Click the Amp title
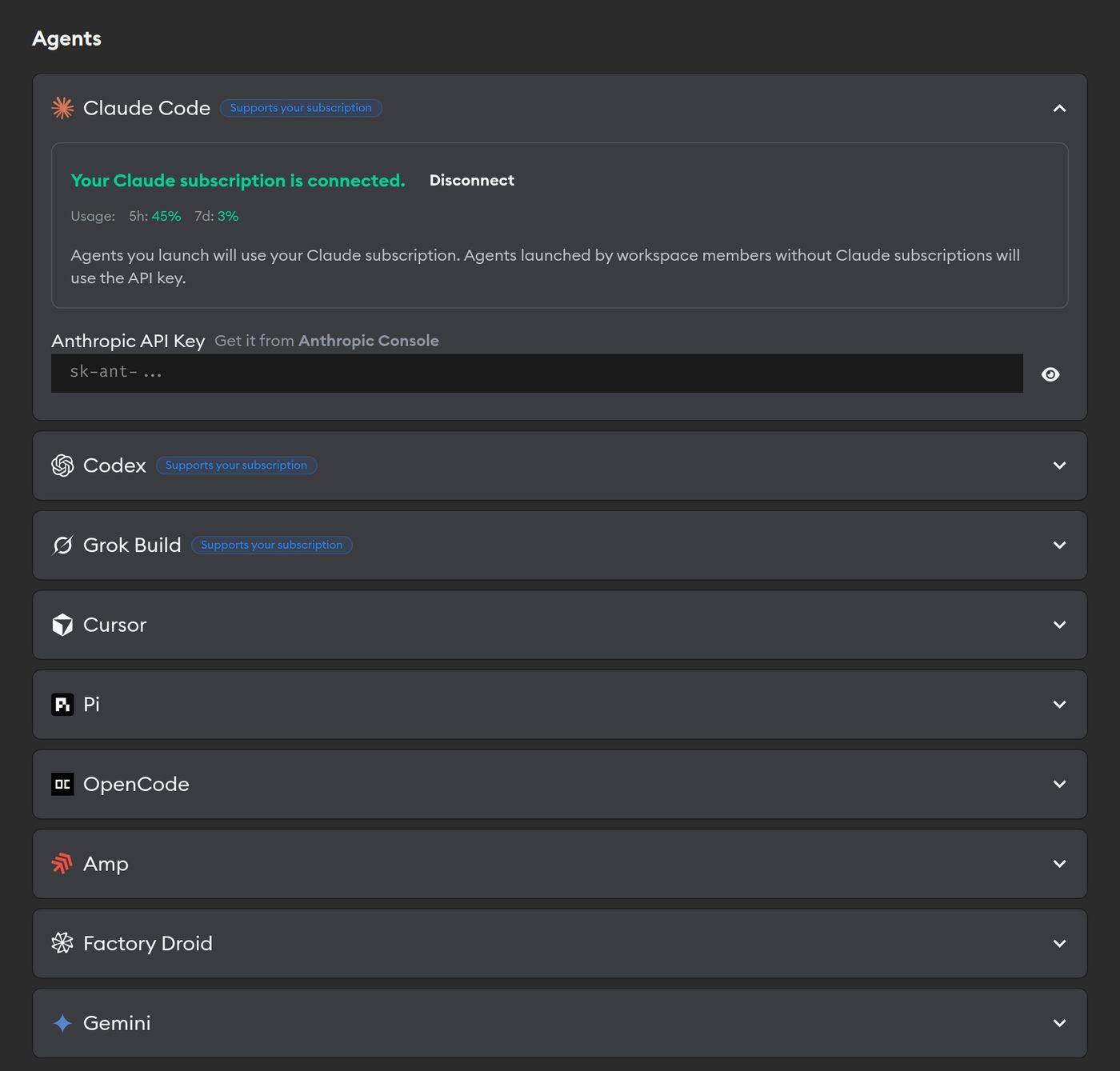 [106, 864]
